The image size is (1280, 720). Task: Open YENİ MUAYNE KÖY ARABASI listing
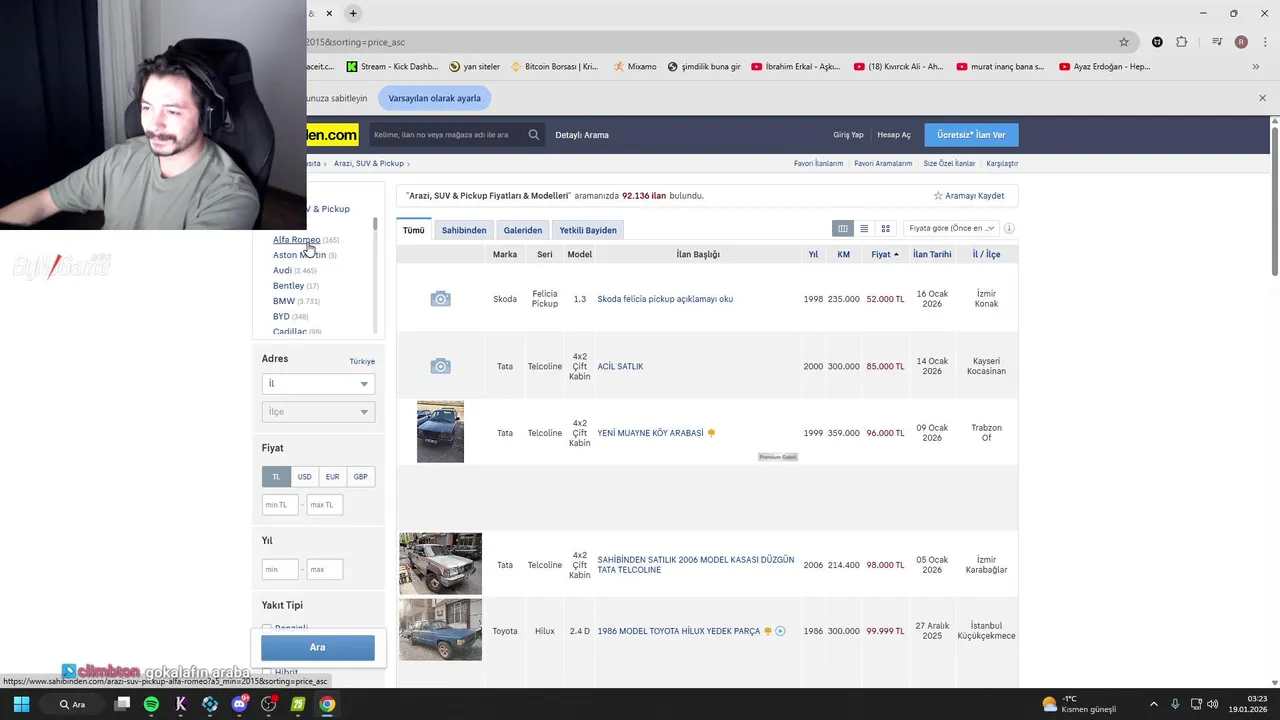pyautogui.click(x=650, y=433)
